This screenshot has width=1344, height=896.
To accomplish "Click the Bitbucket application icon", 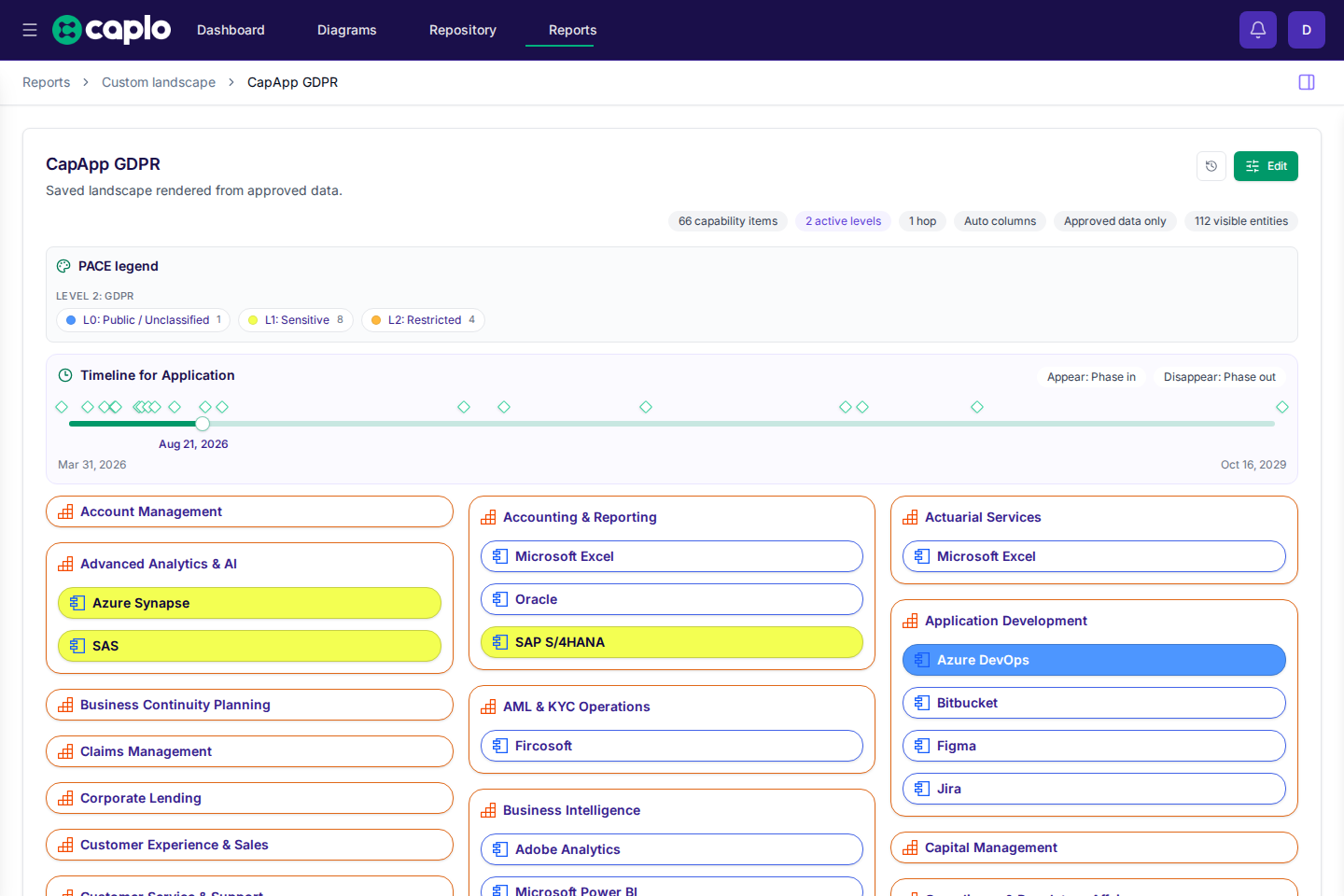I will tap(922, 703).
